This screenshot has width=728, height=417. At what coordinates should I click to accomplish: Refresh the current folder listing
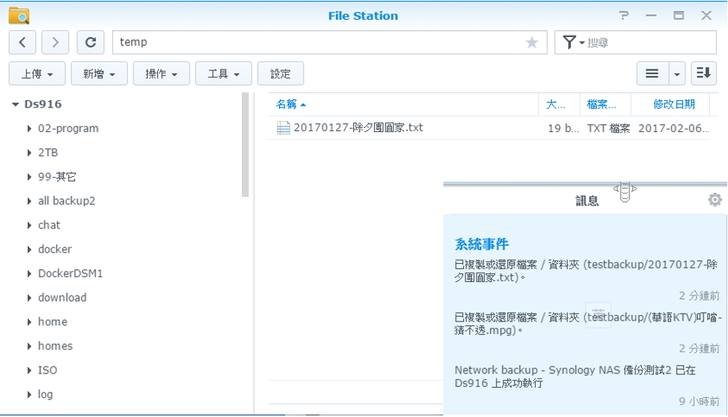pyautogui.click(x=90, y=42)
